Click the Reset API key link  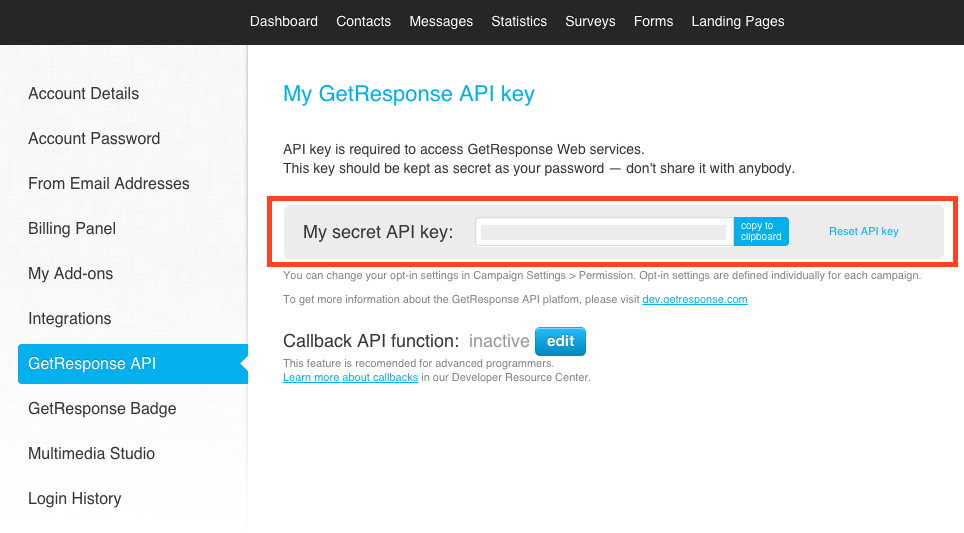point(863,232)
